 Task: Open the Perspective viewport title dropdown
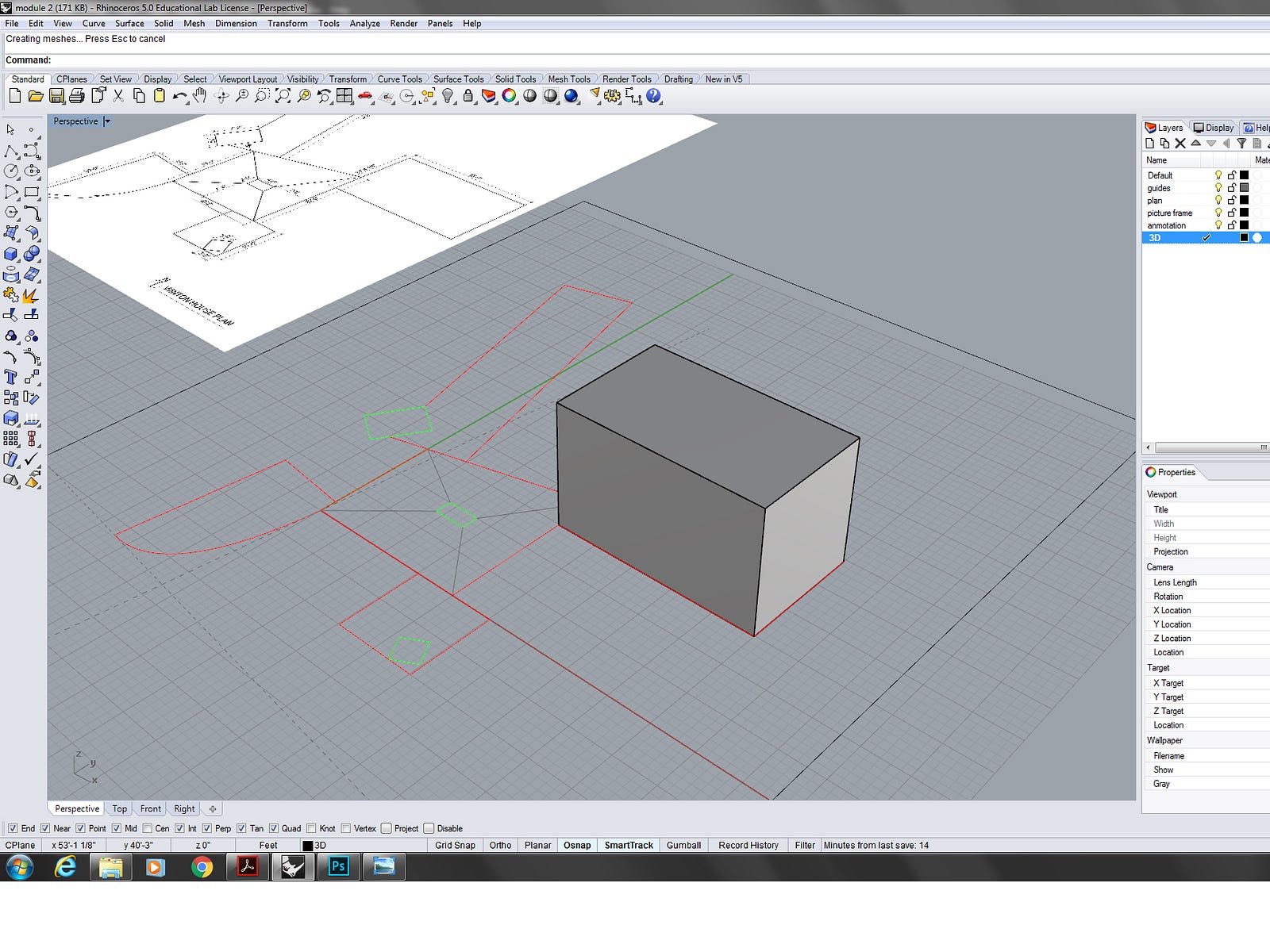[x=106, y=121]
